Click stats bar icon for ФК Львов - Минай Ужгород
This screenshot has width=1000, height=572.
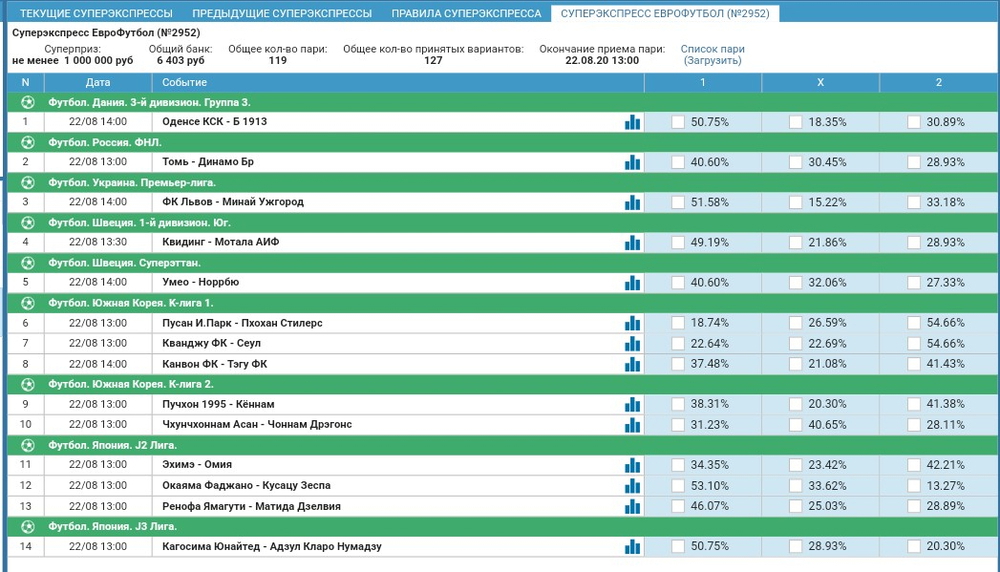click(x=632, y=202)
